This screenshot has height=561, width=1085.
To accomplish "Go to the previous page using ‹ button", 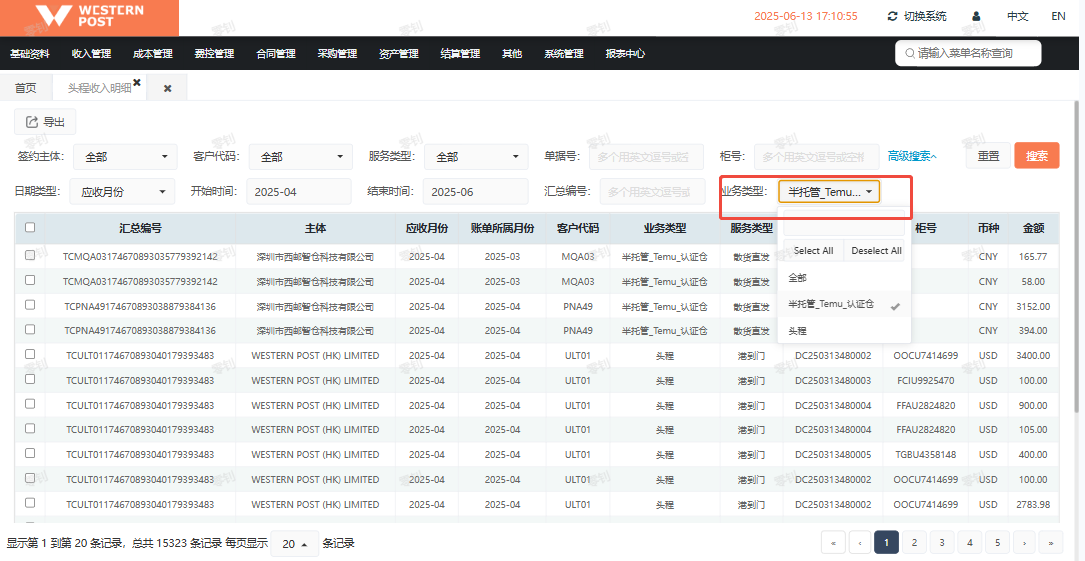I will click(x=859, y=543).
